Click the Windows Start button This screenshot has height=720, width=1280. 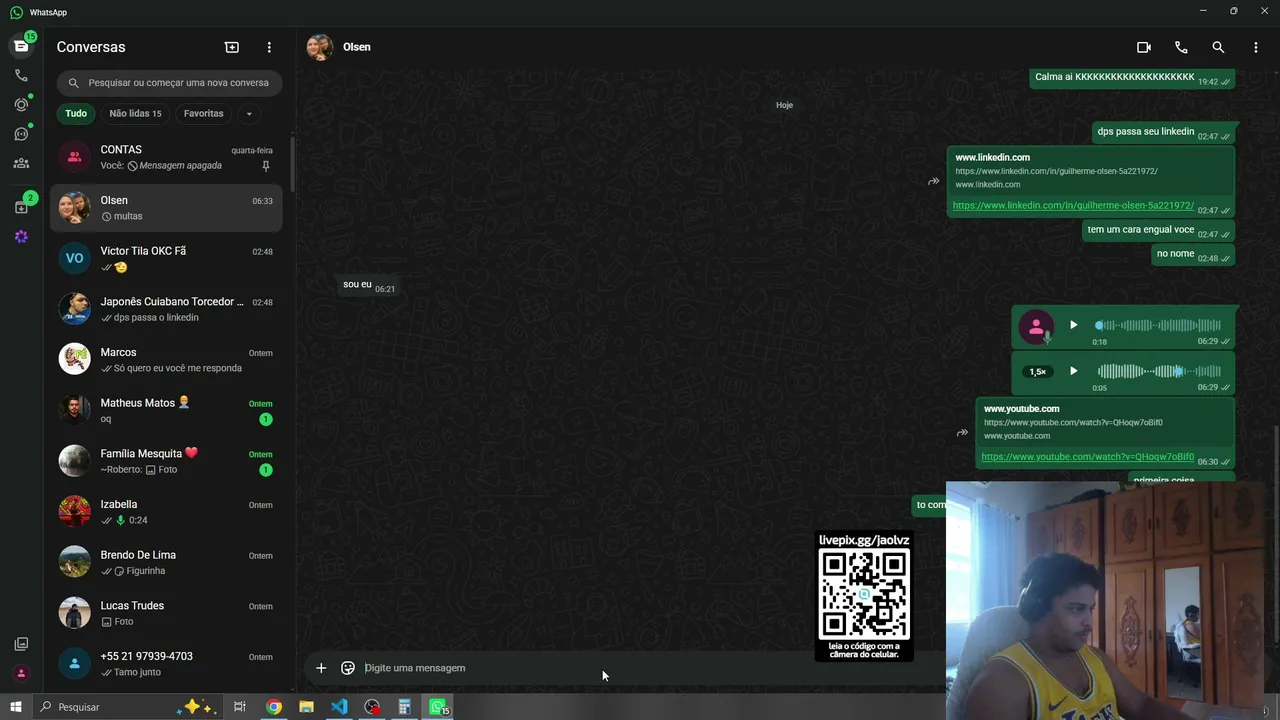click(x=16, y=707)
